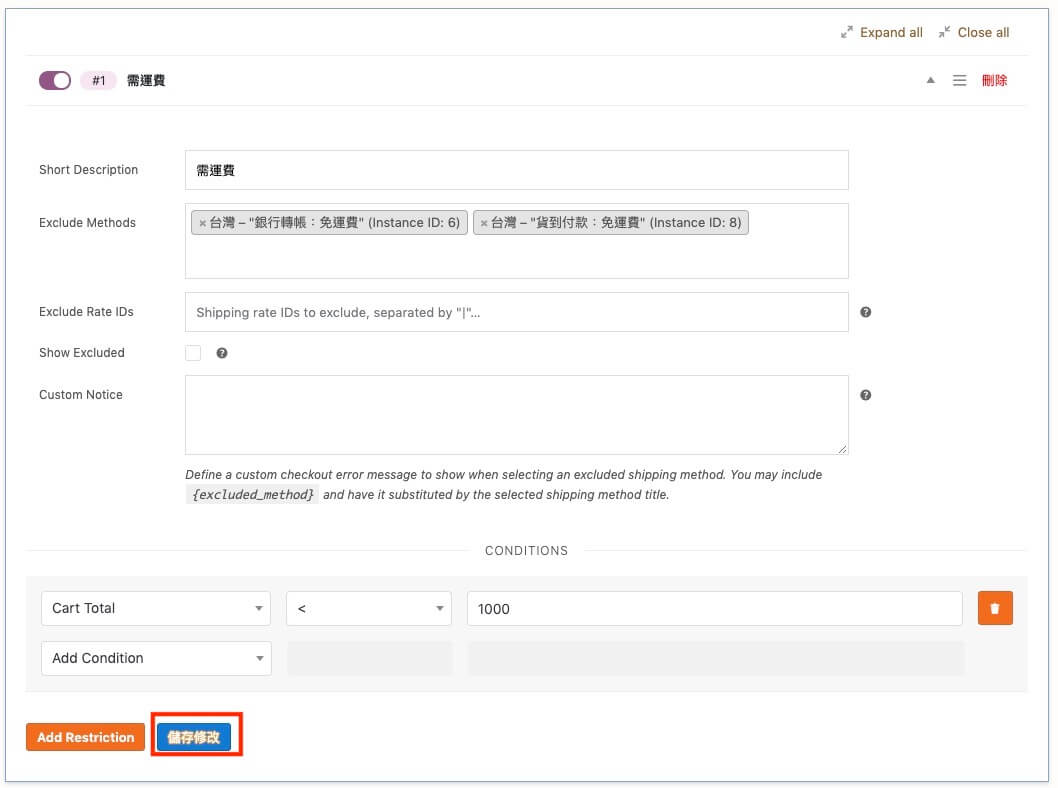1058x788 pixels.
Task: Click help icon next to Exclude Rate IDs
Action: pyautogui.click(x=865, y=312)
